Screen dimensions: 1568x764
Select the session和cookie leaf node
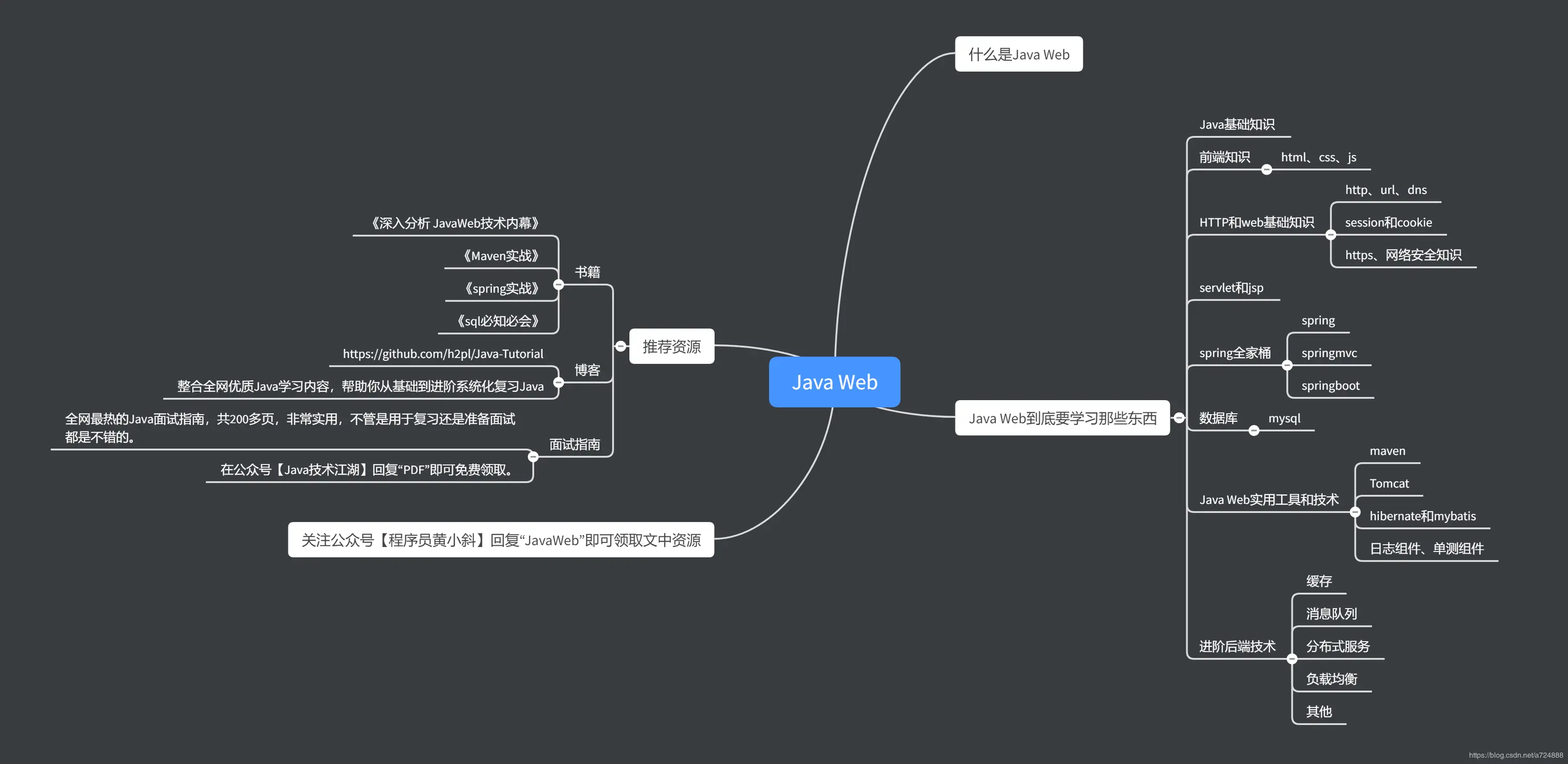[1388, 223]
